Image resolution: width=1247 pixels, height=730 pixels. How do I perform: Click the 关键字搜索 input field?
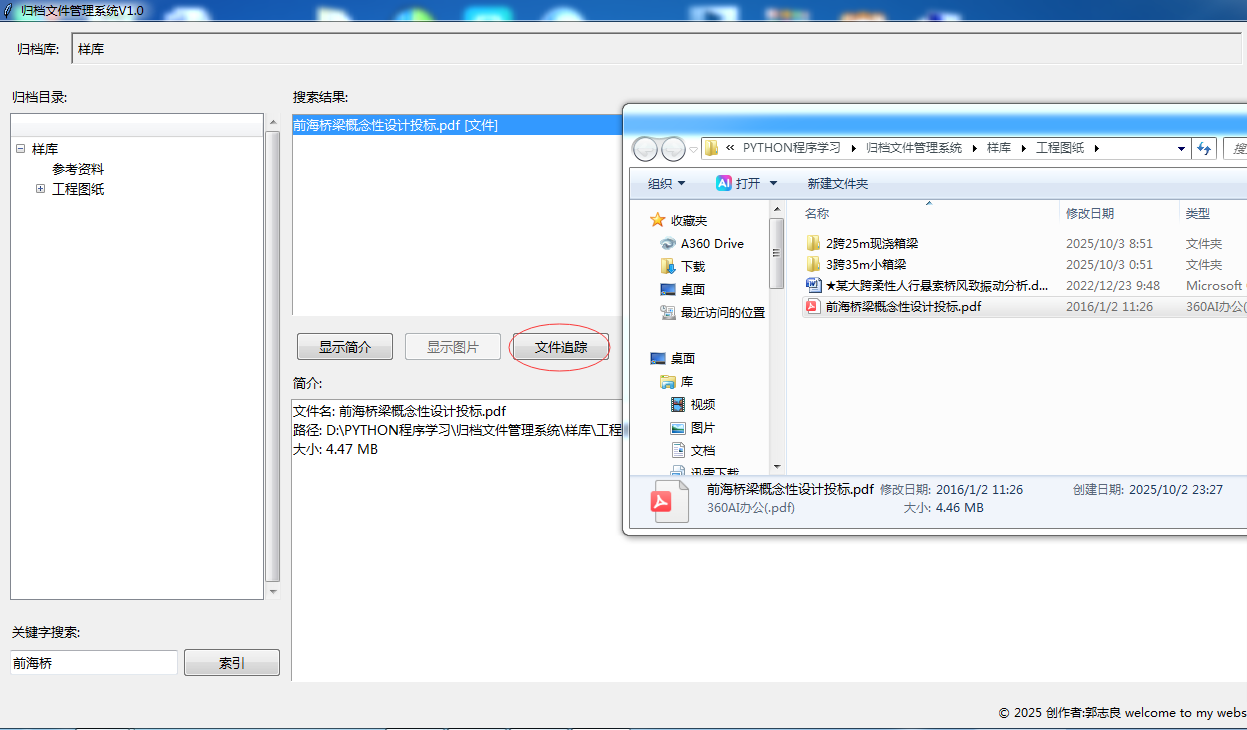click(94, 662)
